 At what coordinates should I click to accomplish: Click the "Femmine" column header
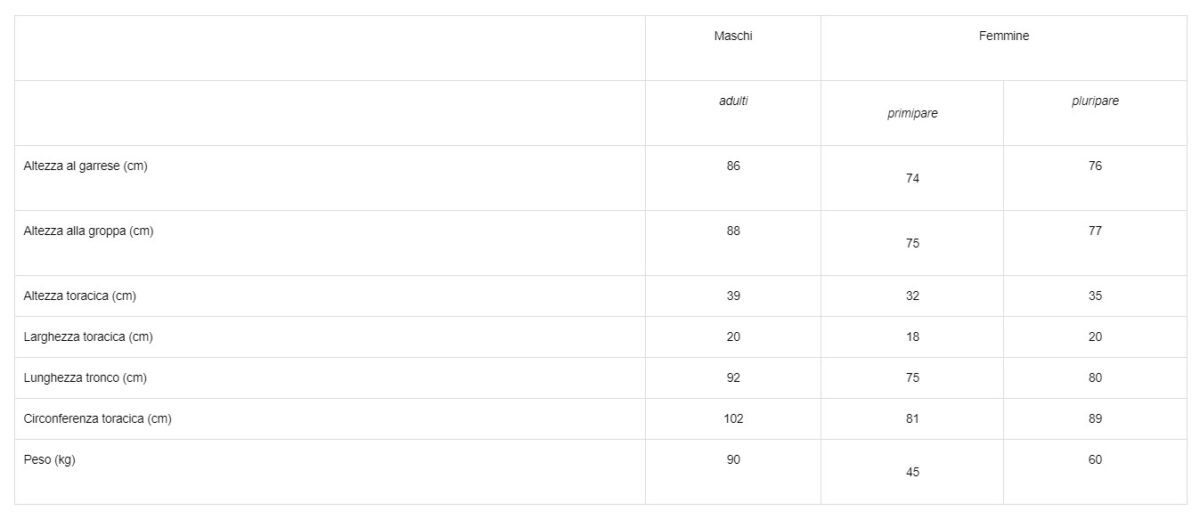click(1003, 36)
